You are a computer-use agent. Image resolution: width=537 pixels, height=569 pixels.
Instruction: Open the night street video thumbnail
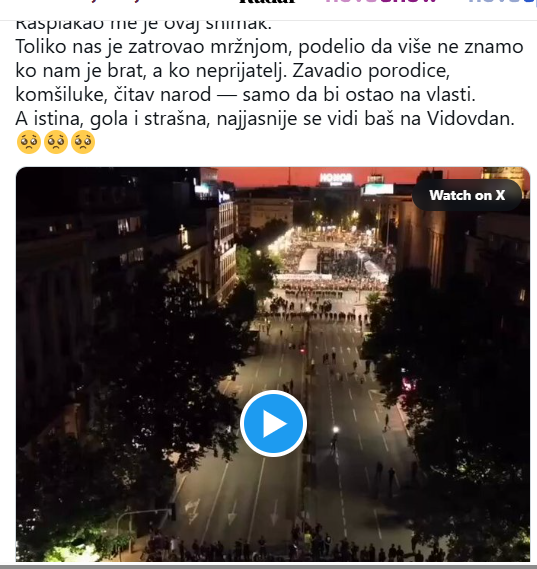pos(273,364)
